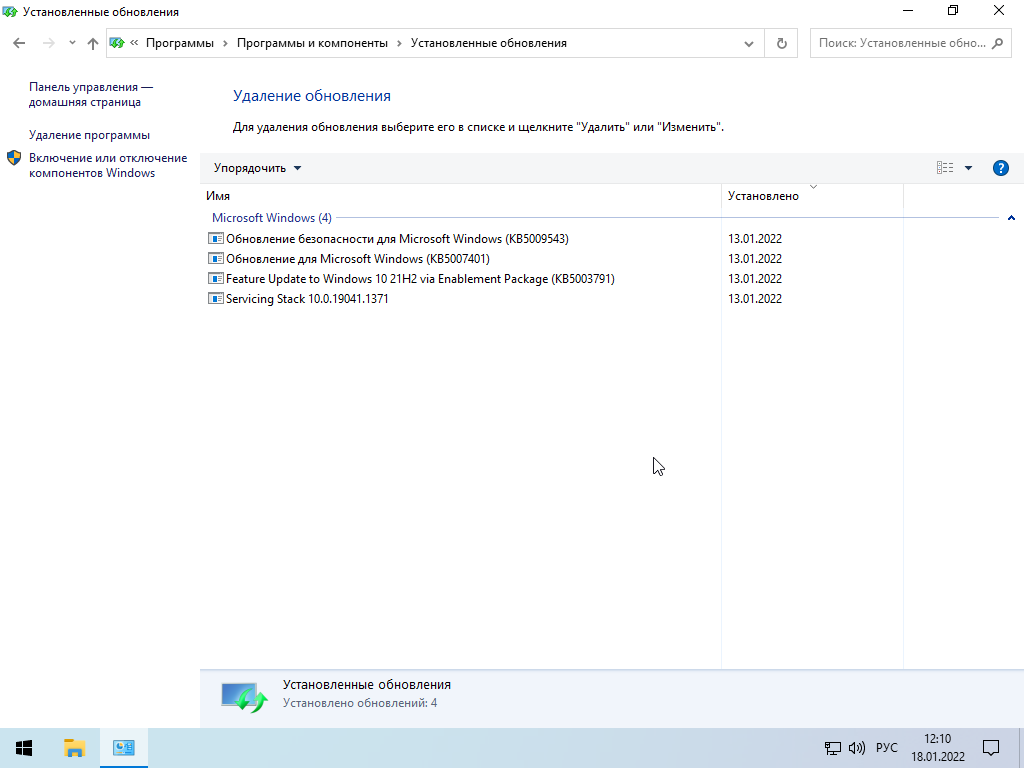This screenshot has width=1024, height=768.
Task: Go back using the navigation arrow
Action: click(x=19, y=43)
